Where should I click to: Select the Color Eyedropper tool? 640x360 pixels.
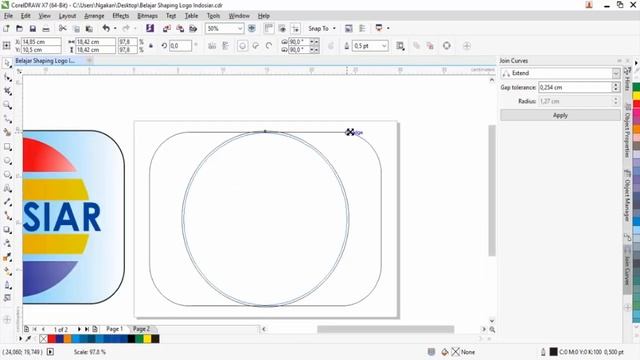[x=7, y=257]
